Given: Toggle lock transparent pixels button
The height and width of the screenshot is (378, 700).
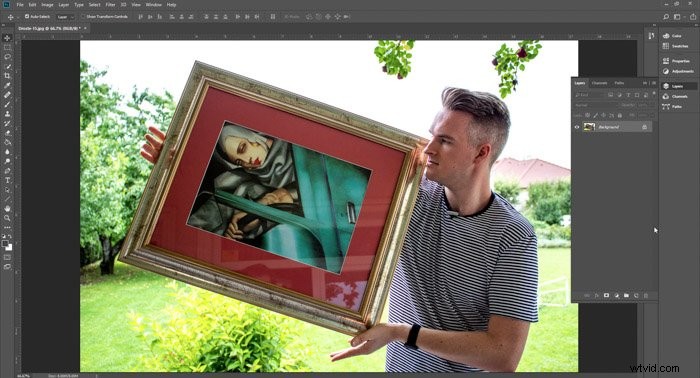Looking at the screenshot, I should point(588,115).
